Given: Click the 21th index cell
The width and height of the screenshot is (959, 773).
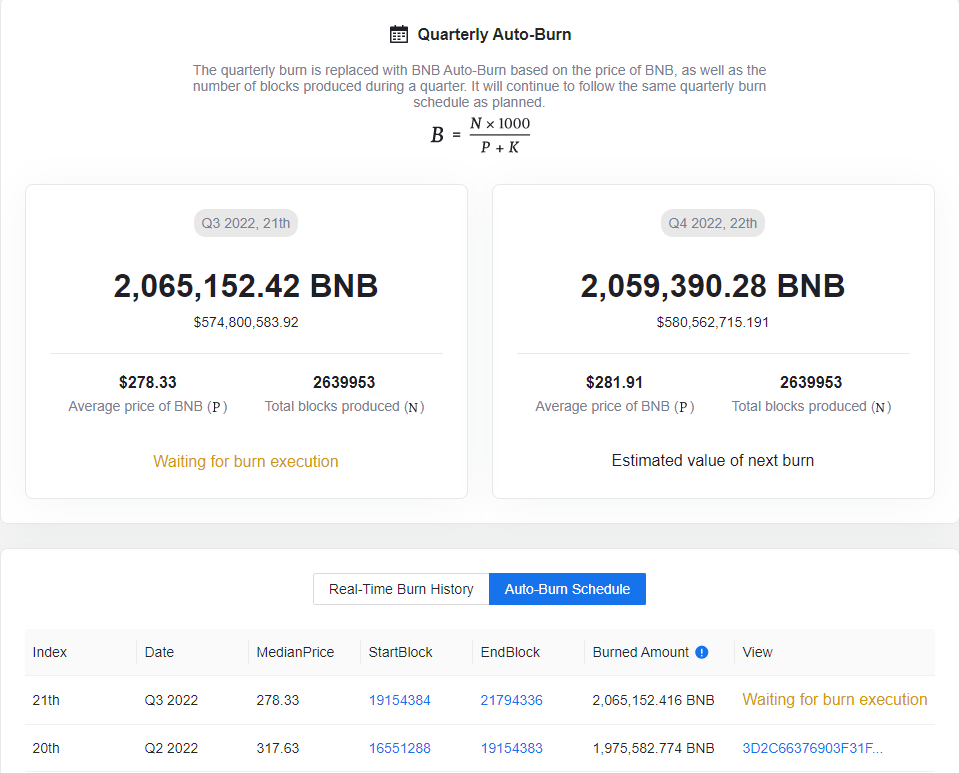Looking at the screenshot, I should [x=46, y=700].
